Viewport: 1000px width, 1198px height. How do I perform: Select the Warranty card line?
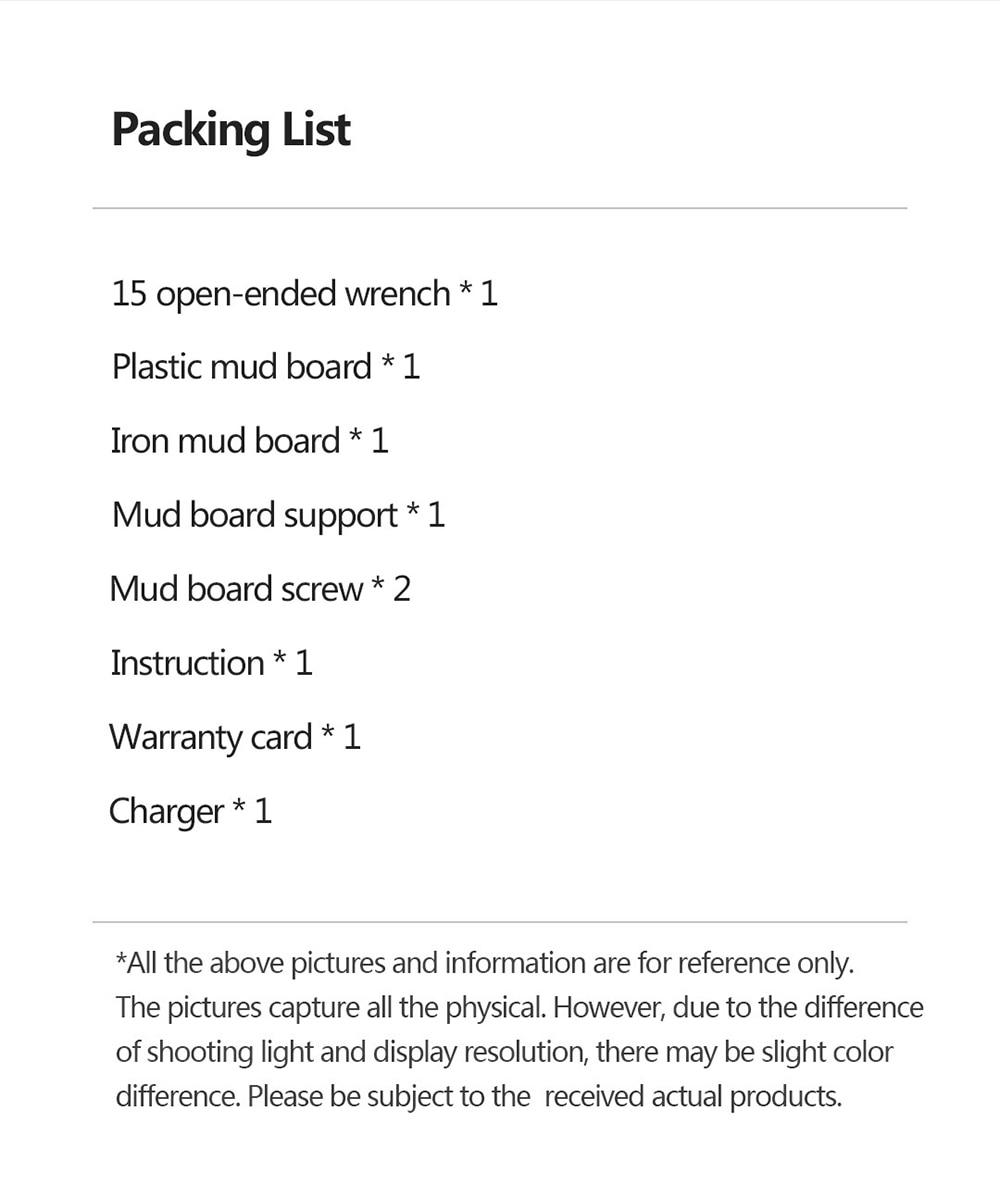tap(235, 738)
